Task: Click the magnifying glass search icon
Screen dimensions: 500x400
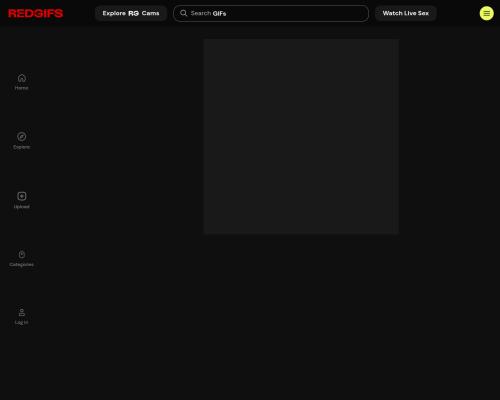Action: point(183,13)
